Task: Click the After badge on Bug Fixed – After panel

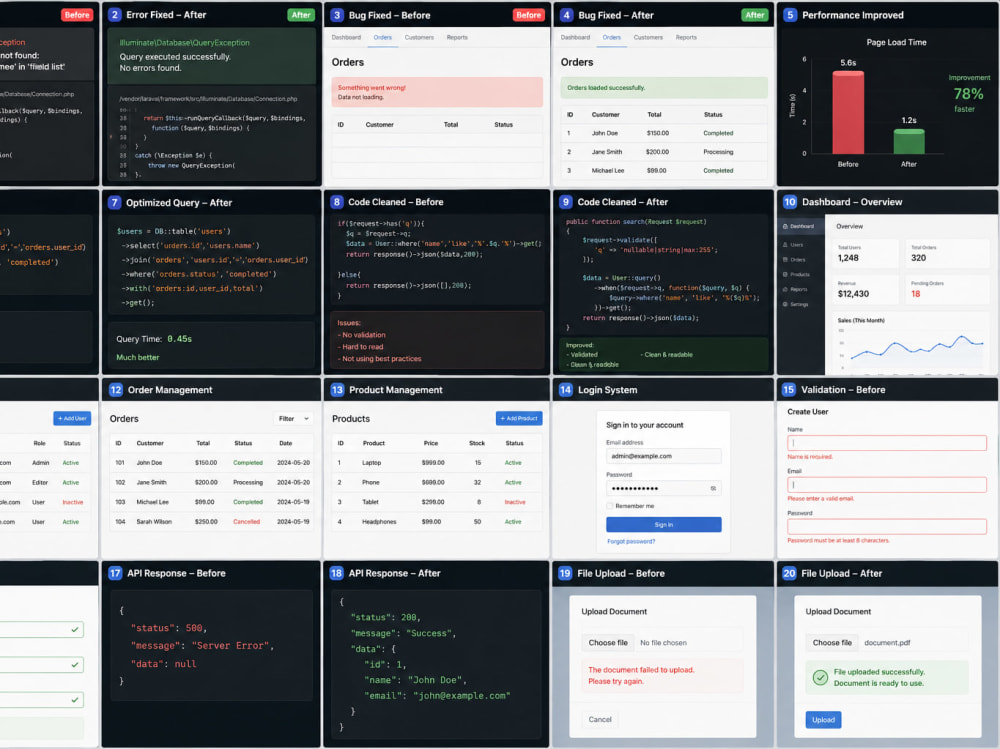Action: (755, 15)
